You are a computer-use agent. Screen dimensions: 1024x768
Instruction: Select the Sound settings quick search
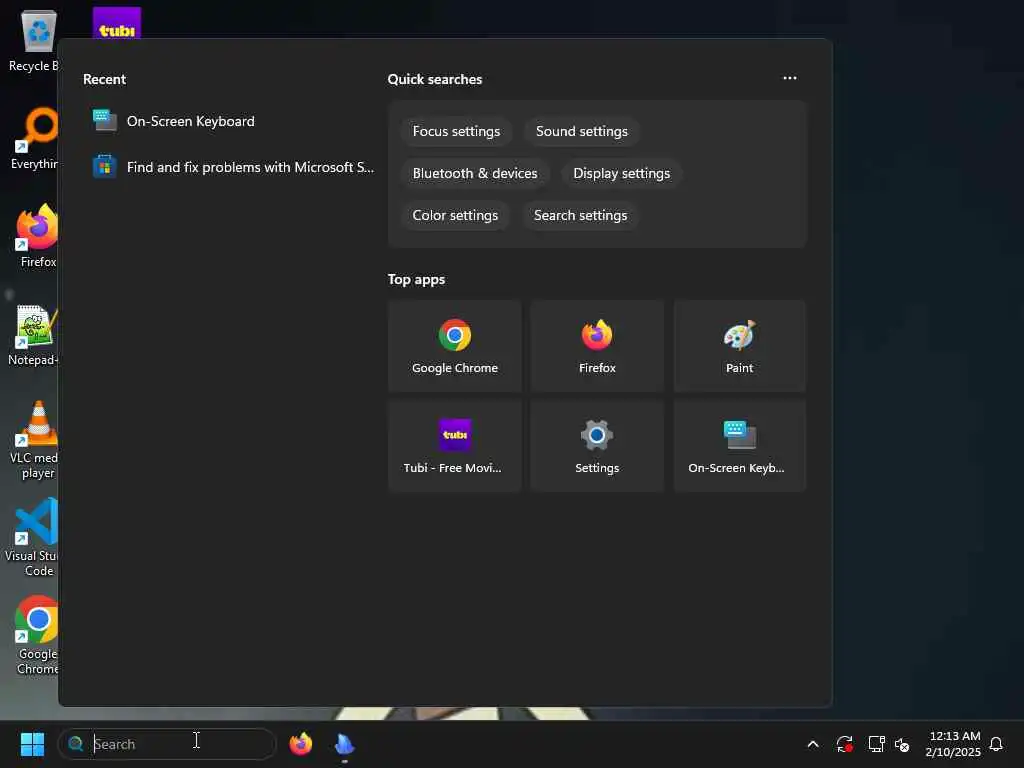tap(581, 131)
